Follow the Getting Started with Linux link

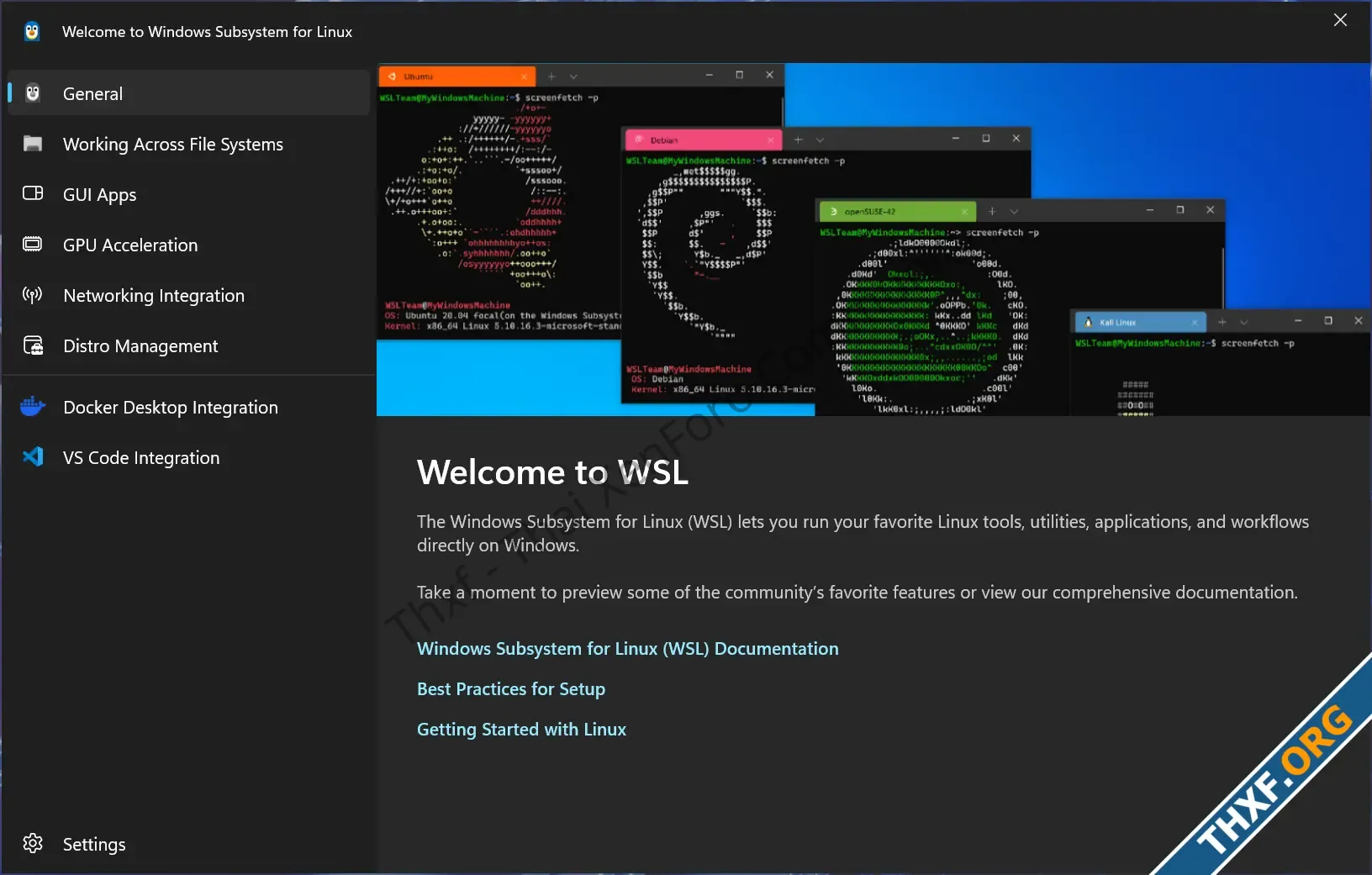pos(521,730)
